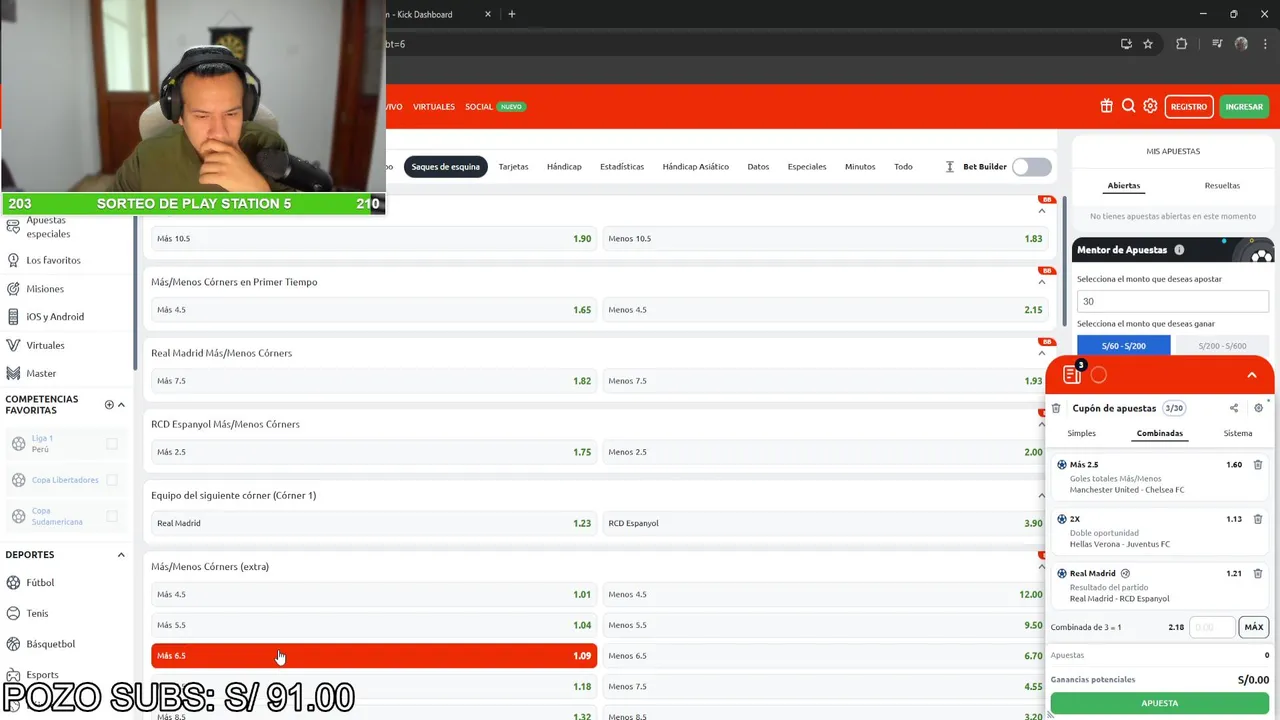Open the browser extensions puzzle icon

[1181, 44]
